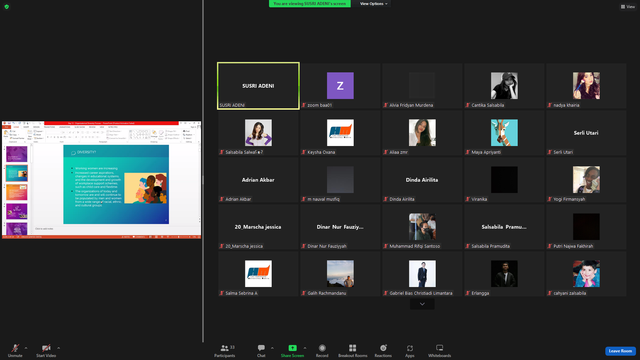Select the zoom baa01 participant tile

[340, 86]
